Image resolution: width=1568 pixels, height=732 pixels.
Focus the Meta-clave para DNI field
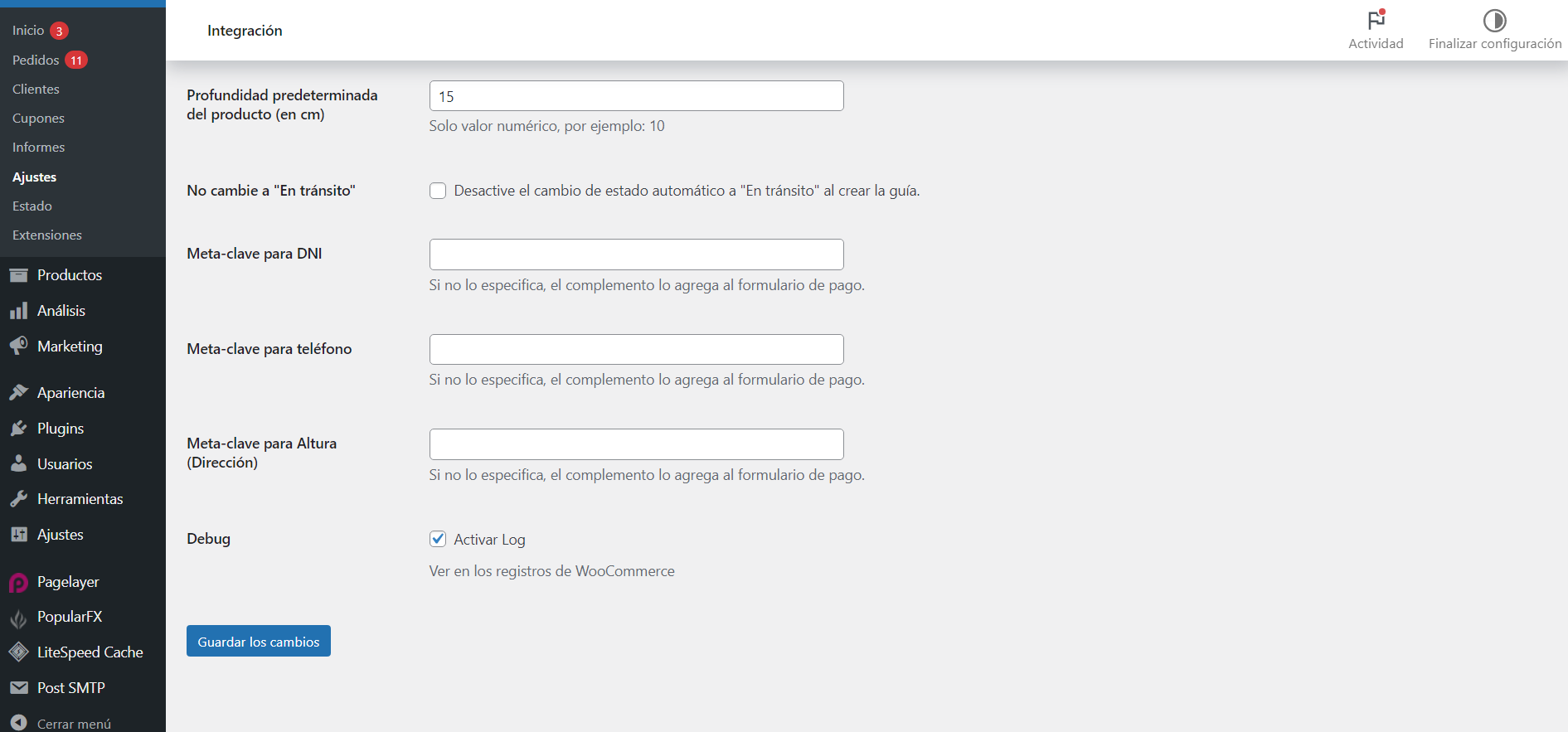(x=637, y=255)
